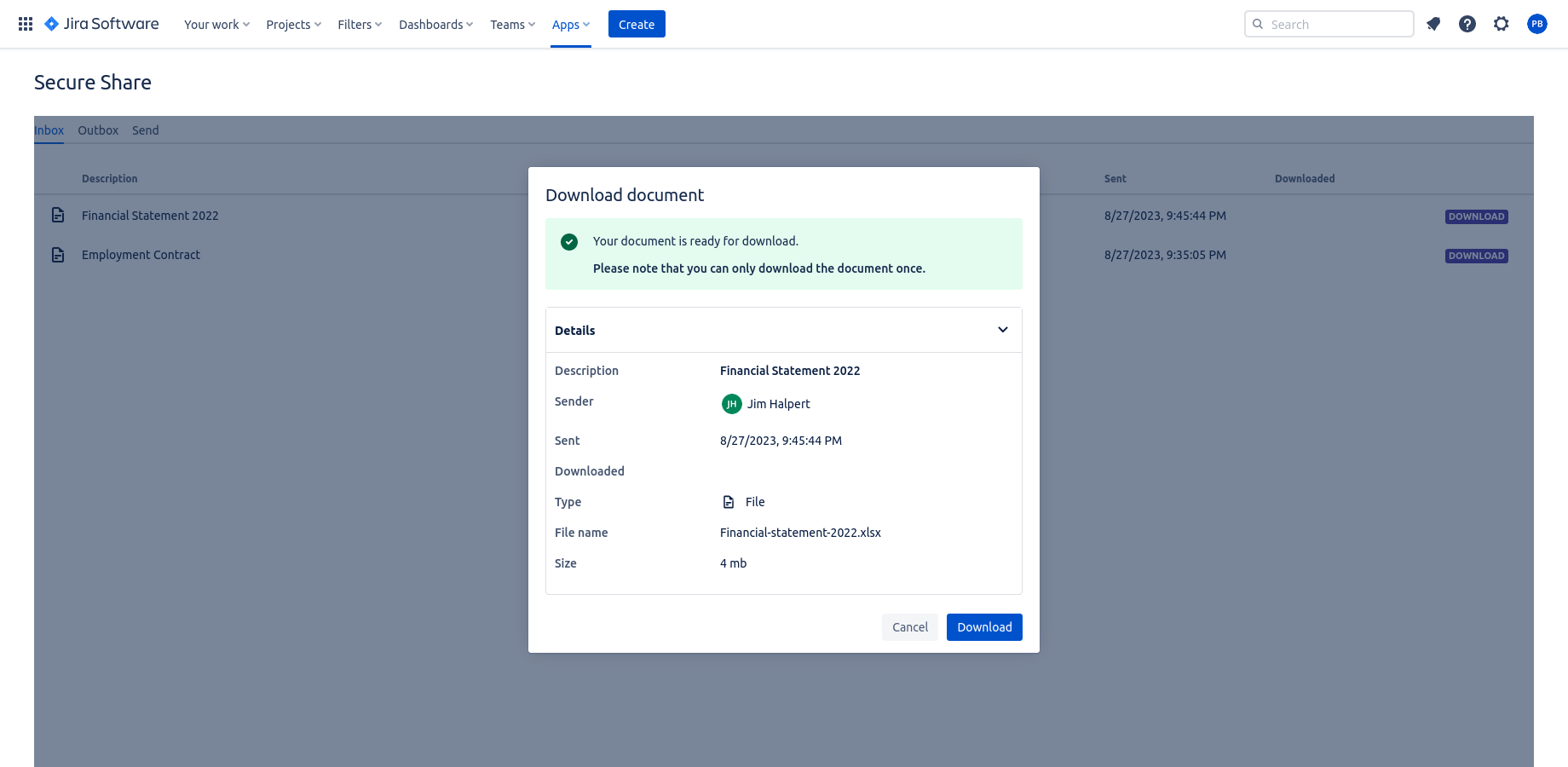Click the Secure Share page title

[x=93, y=83]
